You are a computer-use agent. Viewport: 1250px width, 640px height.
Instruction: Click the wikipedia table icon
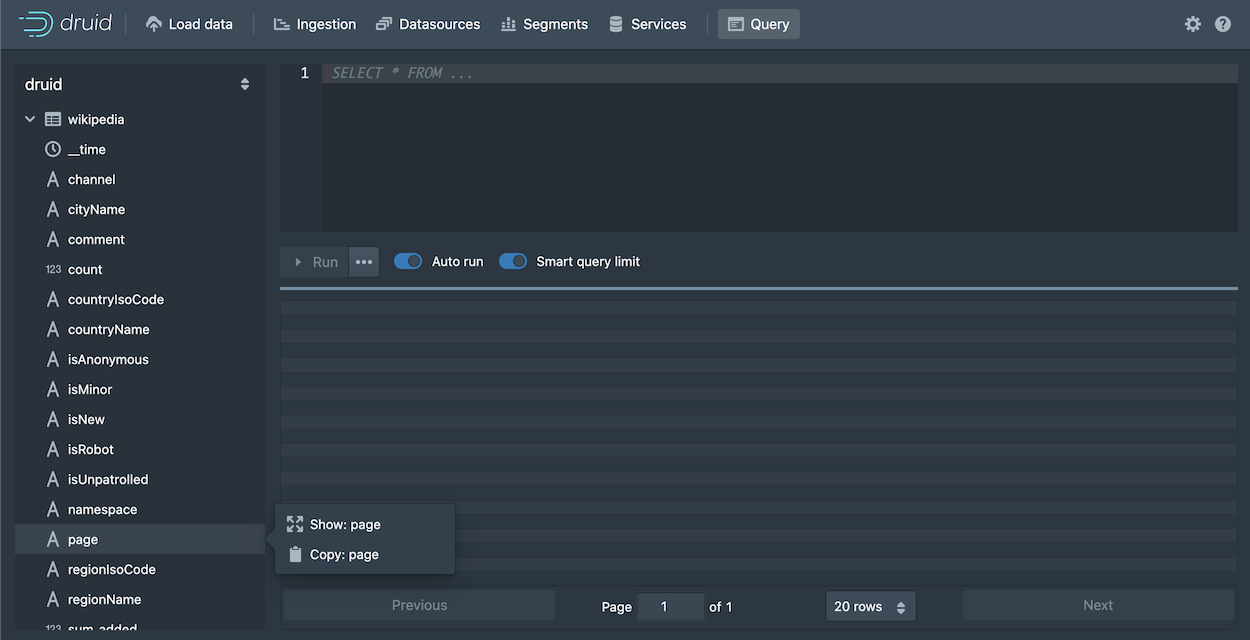coord(53,119)
